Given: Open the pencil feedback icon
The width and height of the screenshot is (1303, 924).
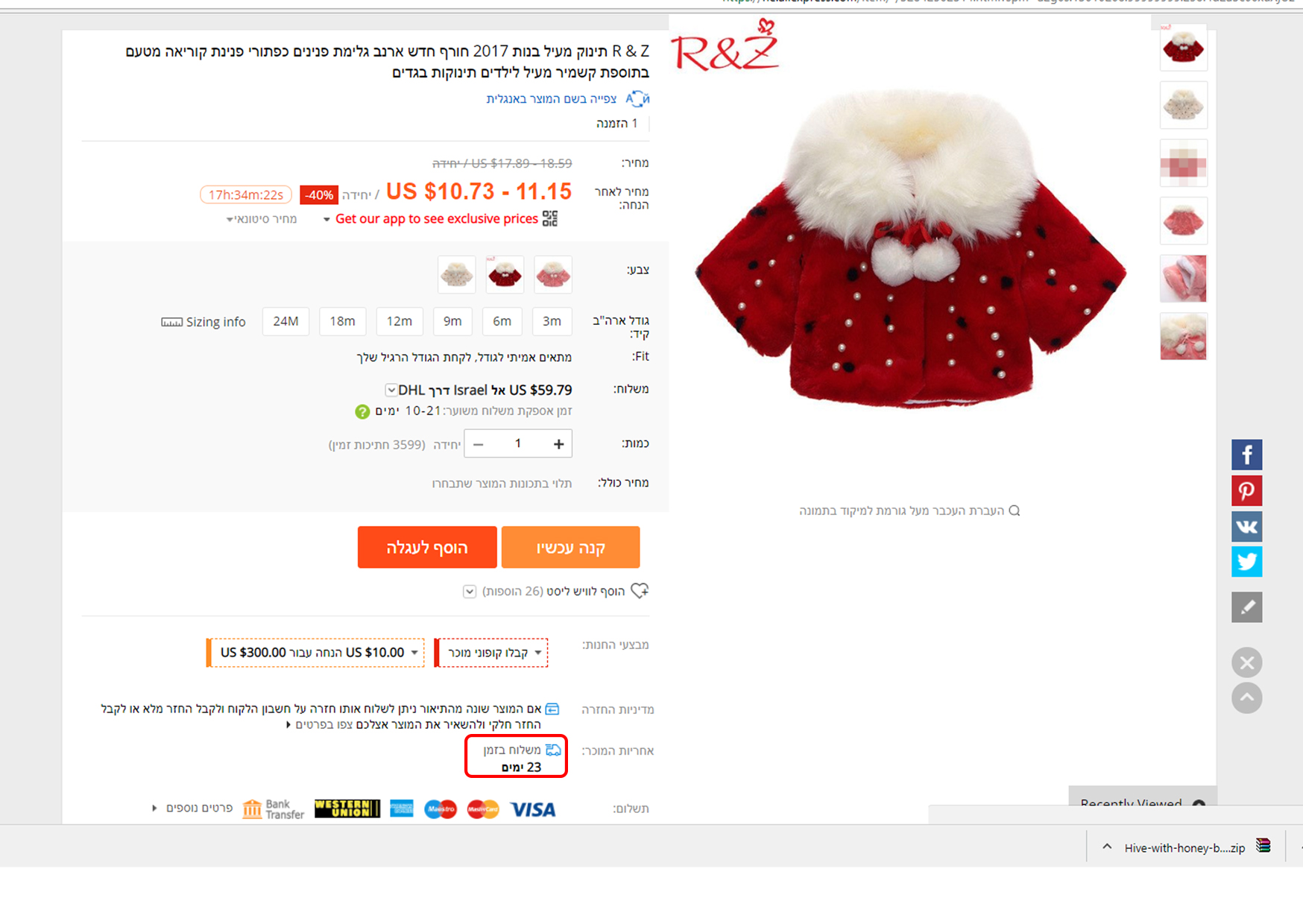Looking at the screenshot, I should 1246,607.
